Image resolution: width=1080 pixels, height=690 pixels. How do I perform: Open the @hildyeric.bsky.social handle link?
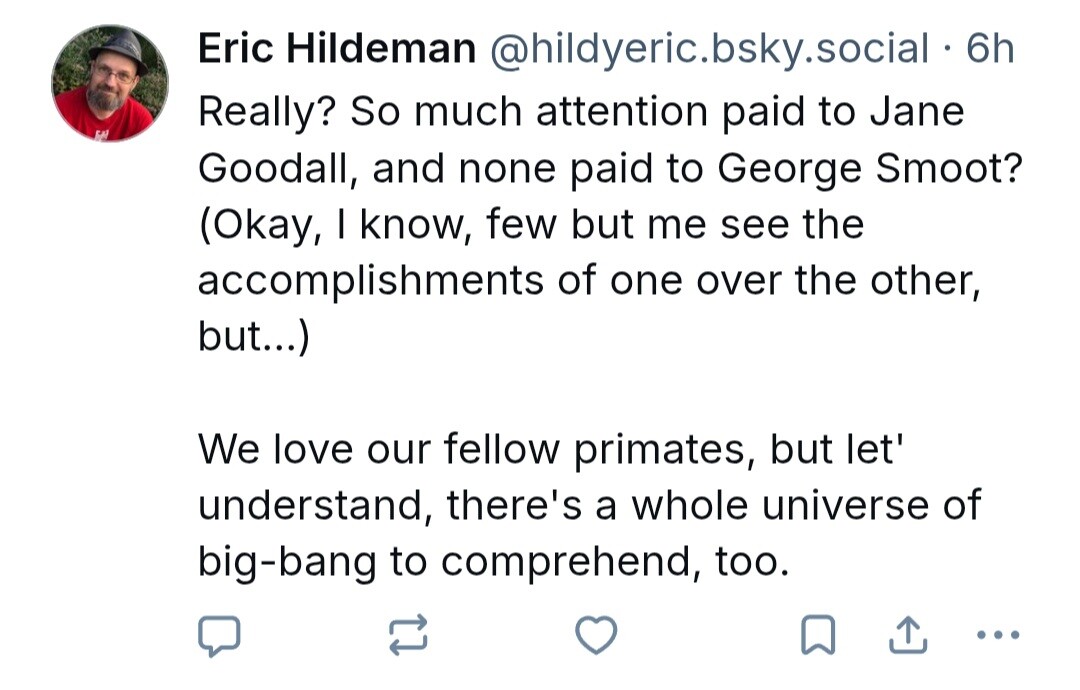click(x=708, y=49)
